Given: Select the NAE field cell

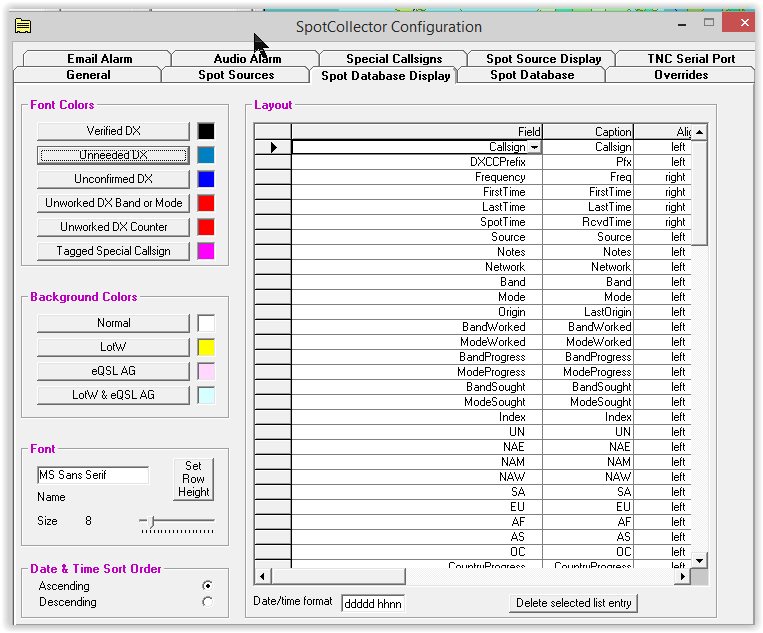Looking at the screenshot, I should [x=417, y=447].
